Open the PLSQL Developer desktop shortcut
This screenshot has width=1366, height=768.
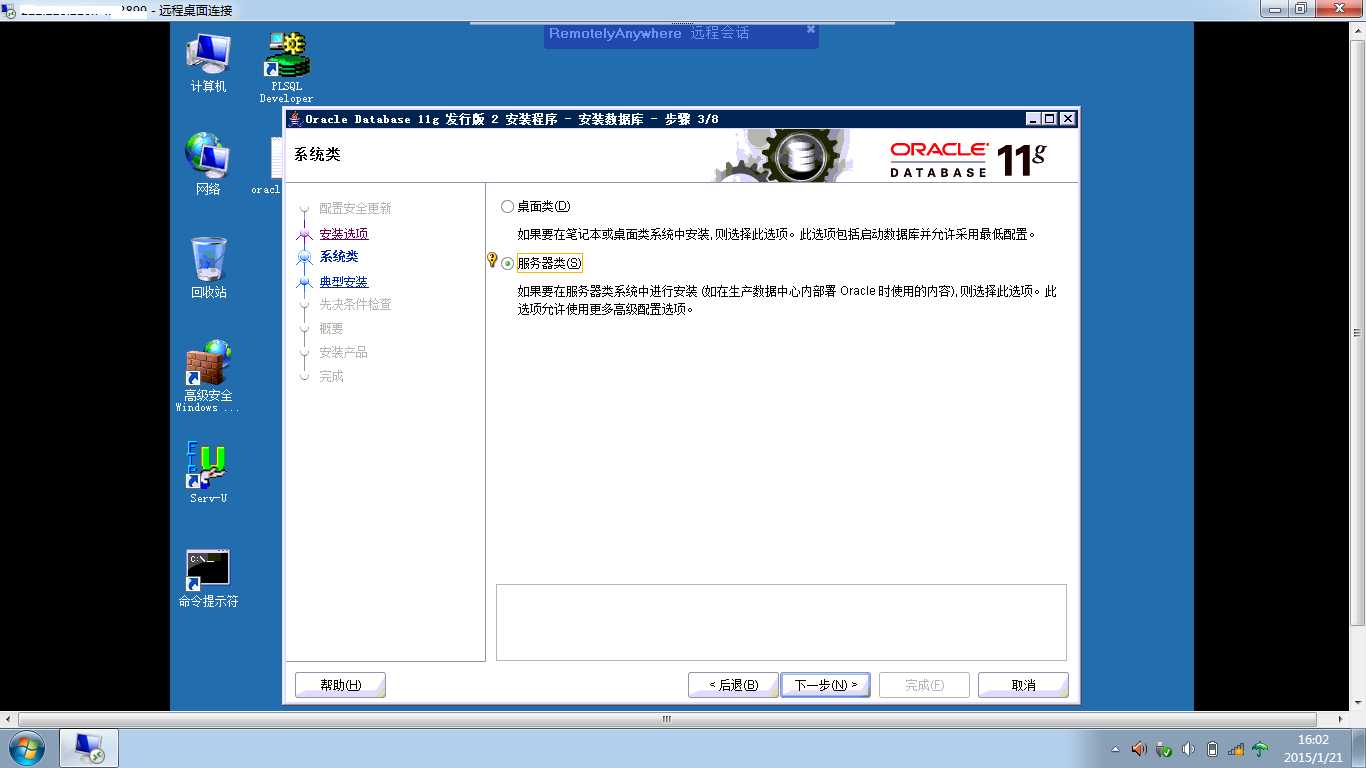(286, 67)
